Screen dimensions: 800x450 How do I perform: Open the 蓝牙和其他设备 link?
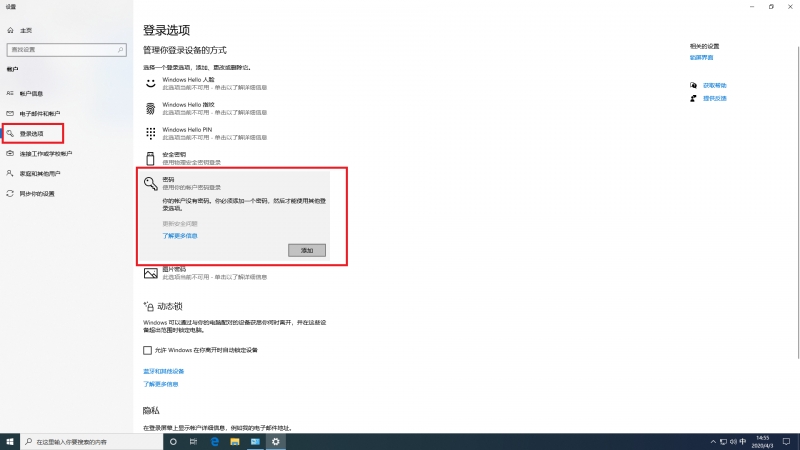[163, 371]
